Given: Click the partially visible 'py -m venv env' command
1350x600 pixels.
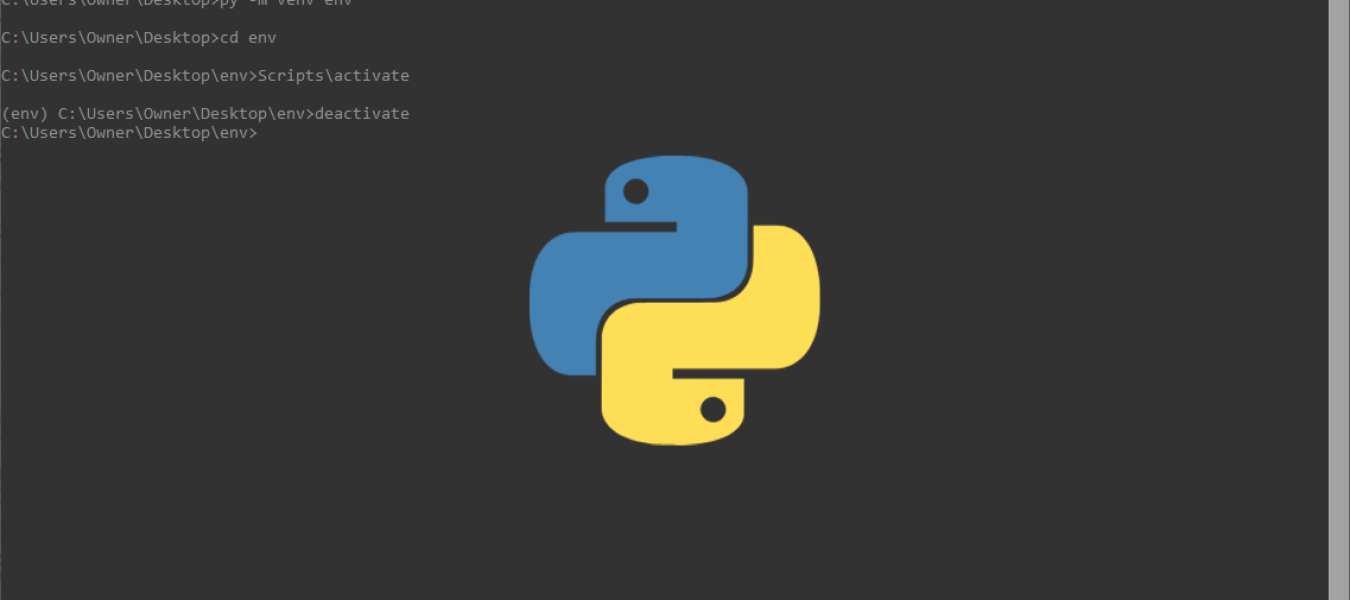Looking at the screenshot, I should pyautogui.click(x=285, y=3).
